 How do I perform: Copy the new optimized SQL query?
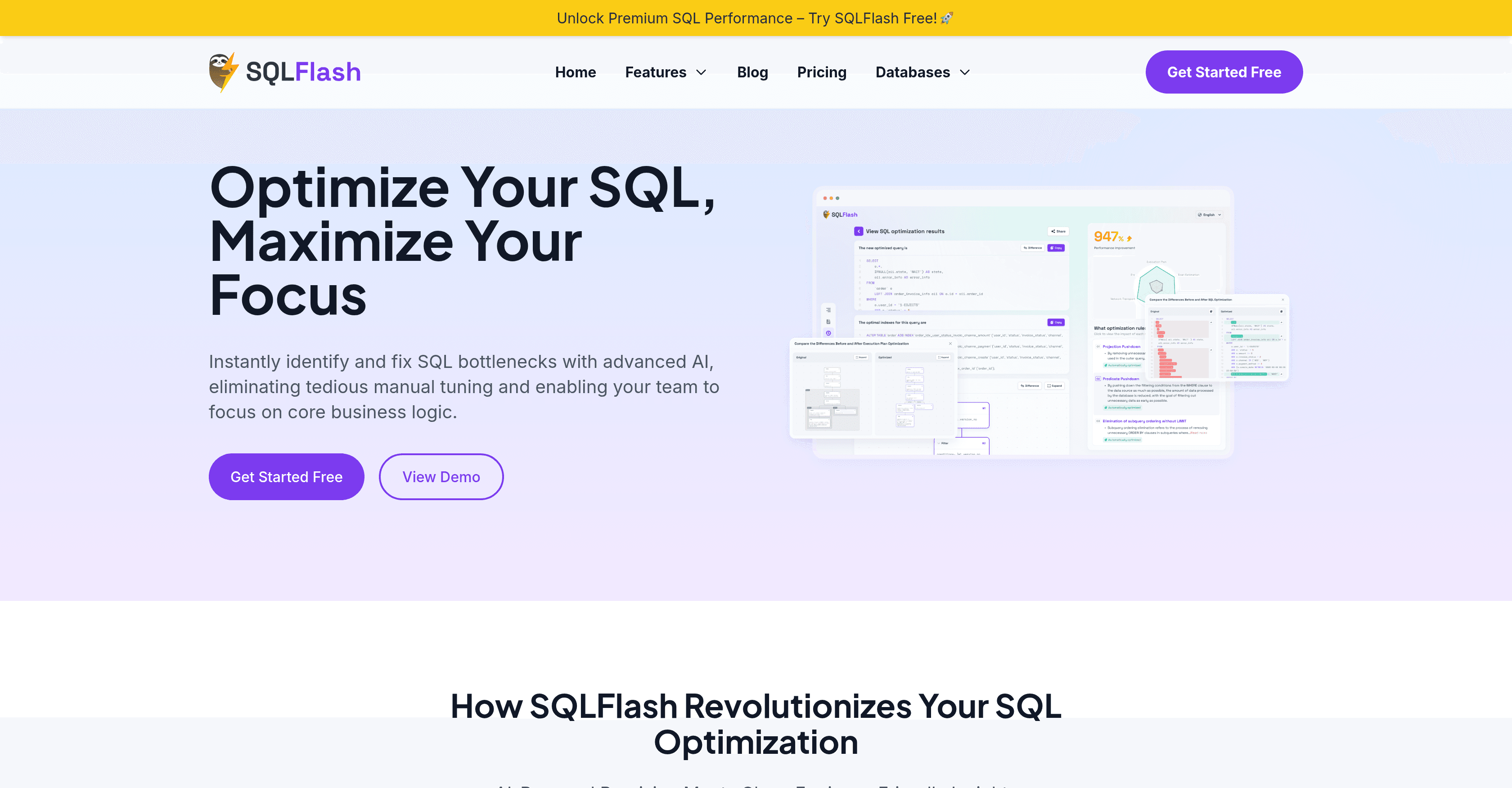1056,248
